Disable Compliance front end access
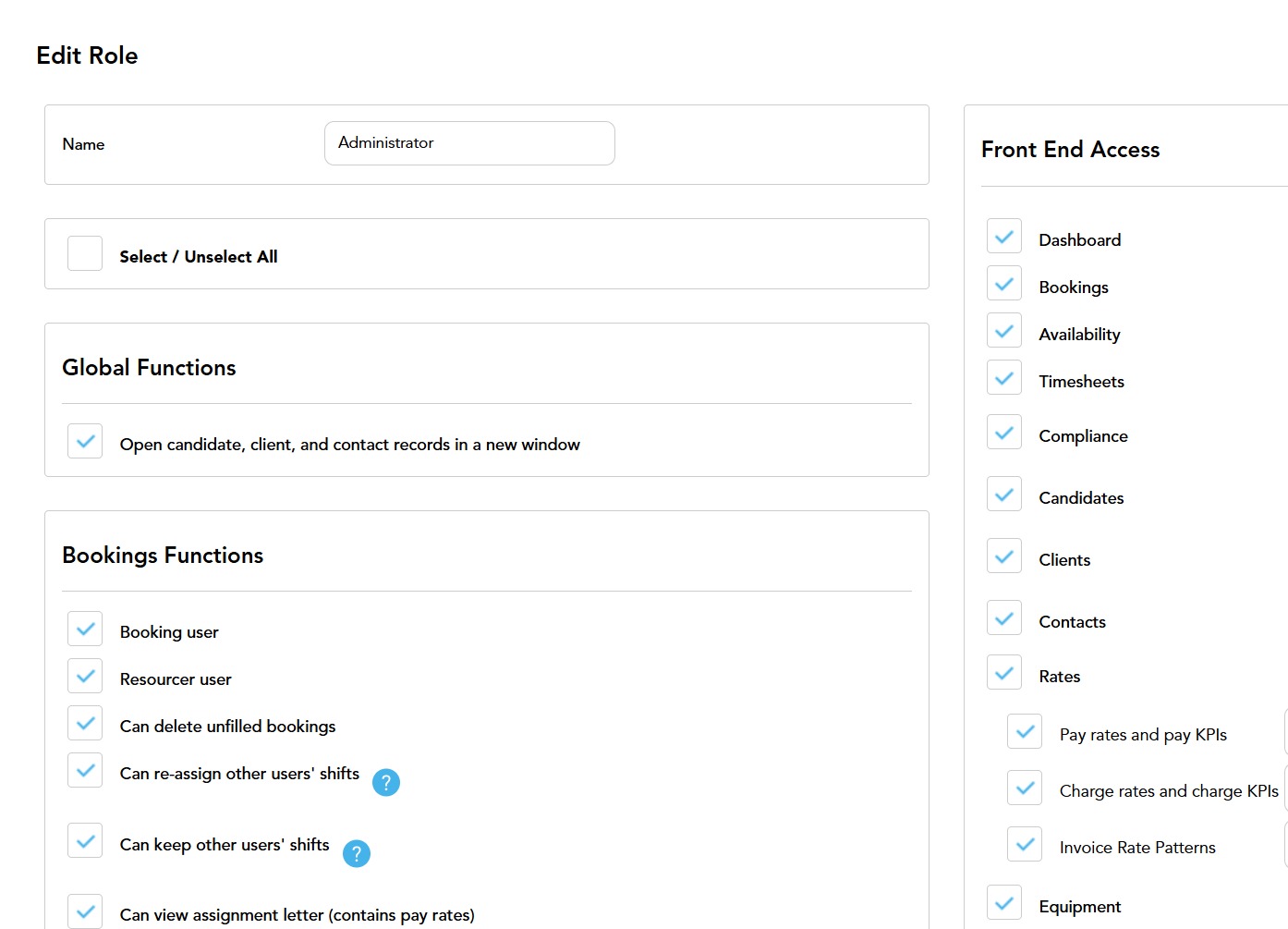This screenshot has height=929, width=1288. coord(1004,434)
